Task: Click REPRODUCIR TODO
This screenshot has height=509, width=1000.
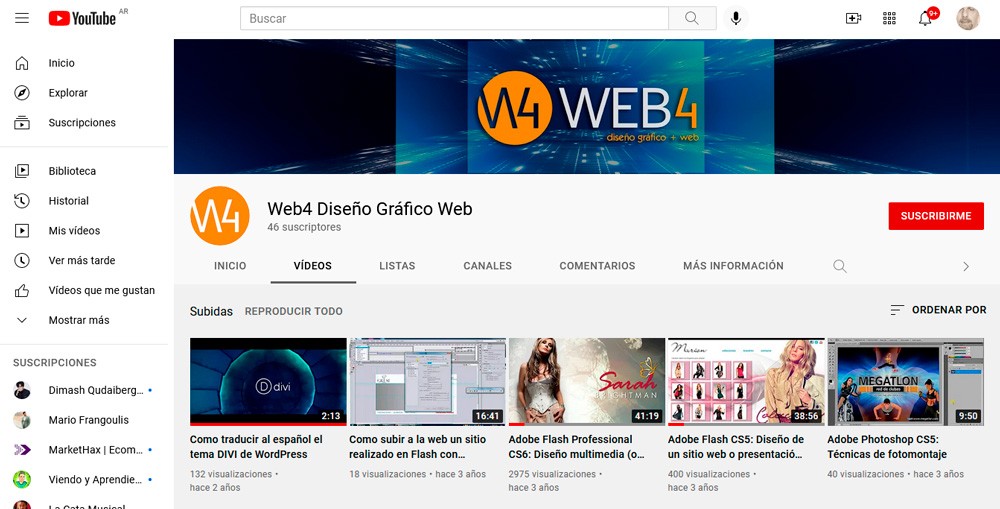Action: click(294, 311)
